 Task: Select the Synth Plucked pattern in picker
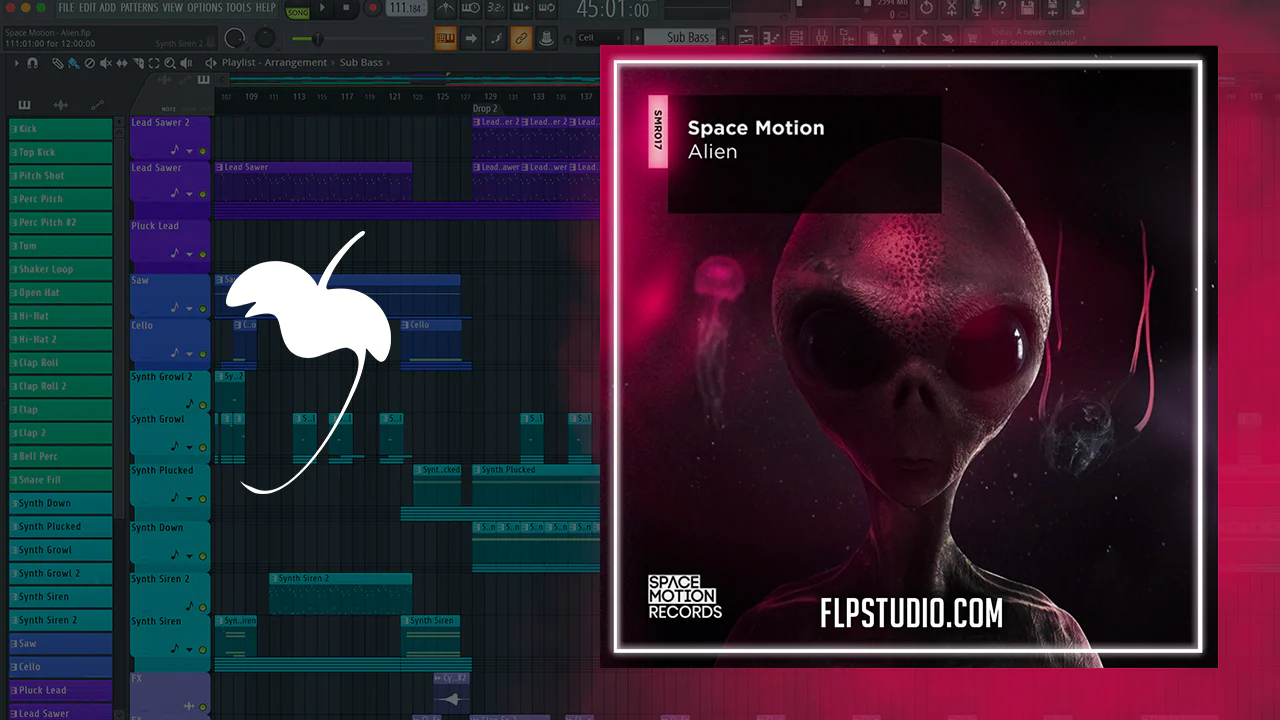pos(61,526)
